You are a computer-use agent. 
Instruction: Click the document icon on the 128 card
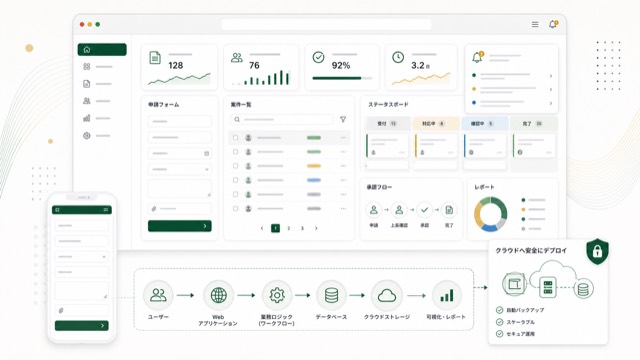(x=155, y=58)
